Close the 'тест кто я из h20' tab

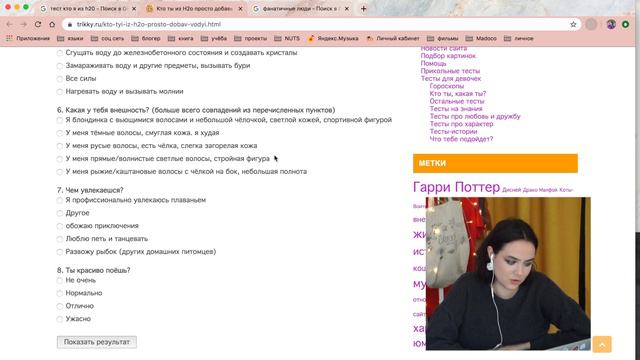[x=134, y=9]
